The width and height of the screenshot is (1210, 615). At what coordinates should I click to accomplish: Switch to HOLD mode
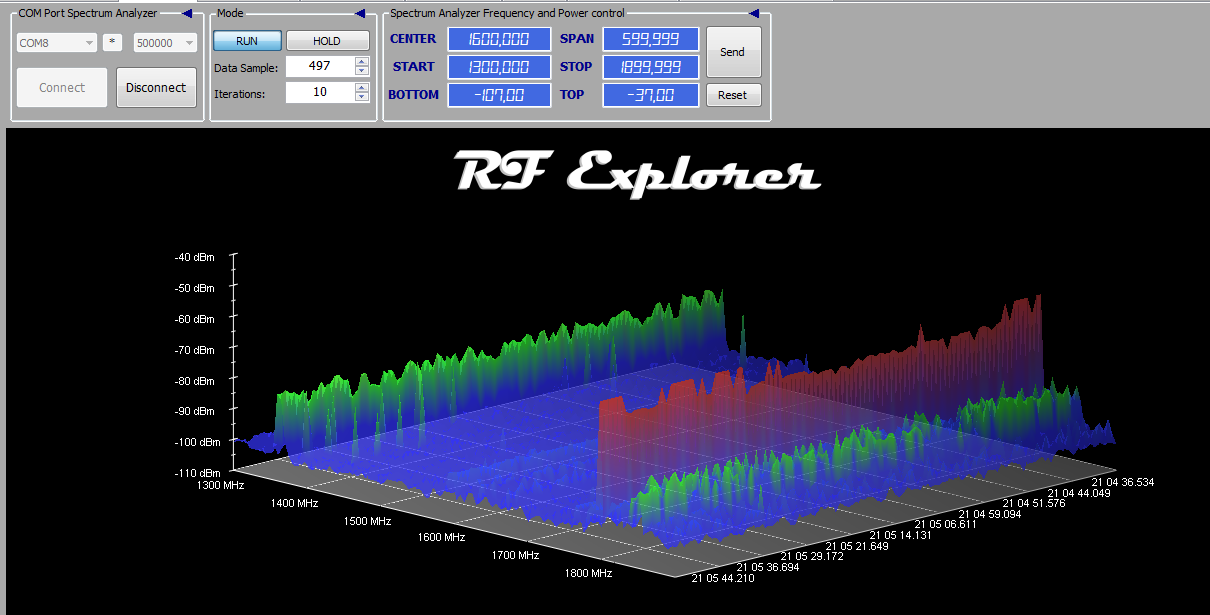coord(327,41)
